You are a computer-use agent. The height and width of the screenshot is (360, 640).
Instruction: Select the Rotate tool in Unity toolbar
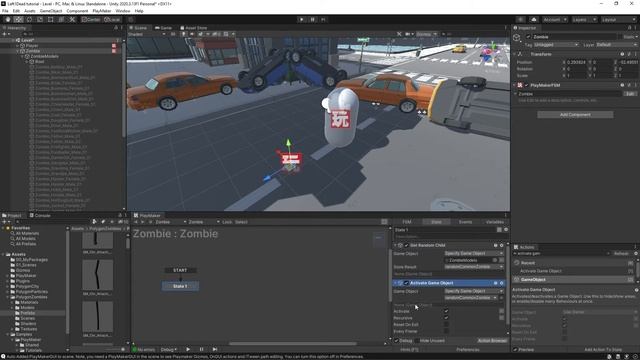29,19
